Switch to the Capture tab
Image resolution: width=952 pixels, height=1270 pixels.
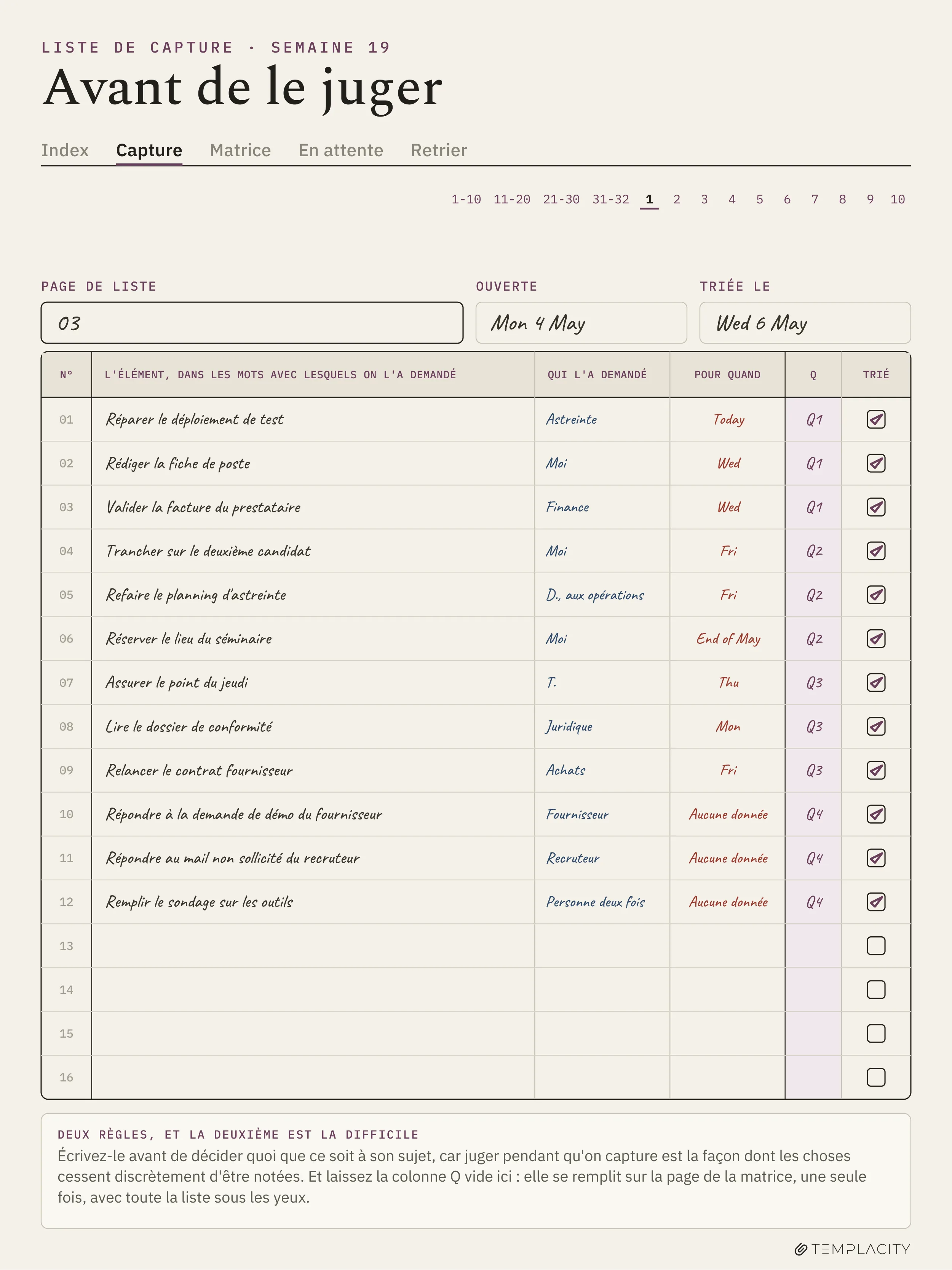pos(149,150)
